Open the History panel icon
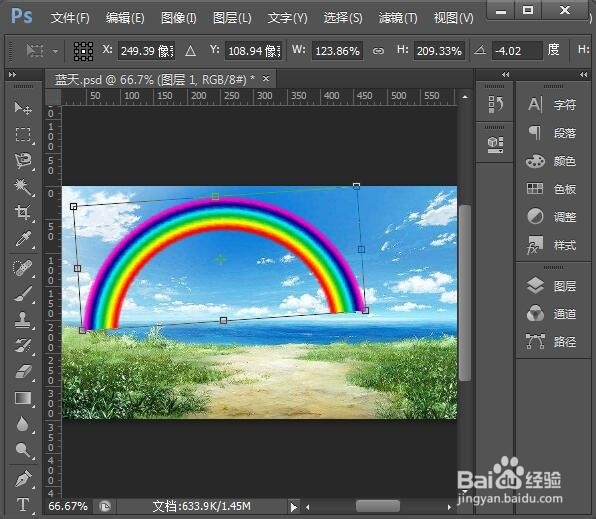The width and height of the screenshot is (596, 519). (496, 104)
